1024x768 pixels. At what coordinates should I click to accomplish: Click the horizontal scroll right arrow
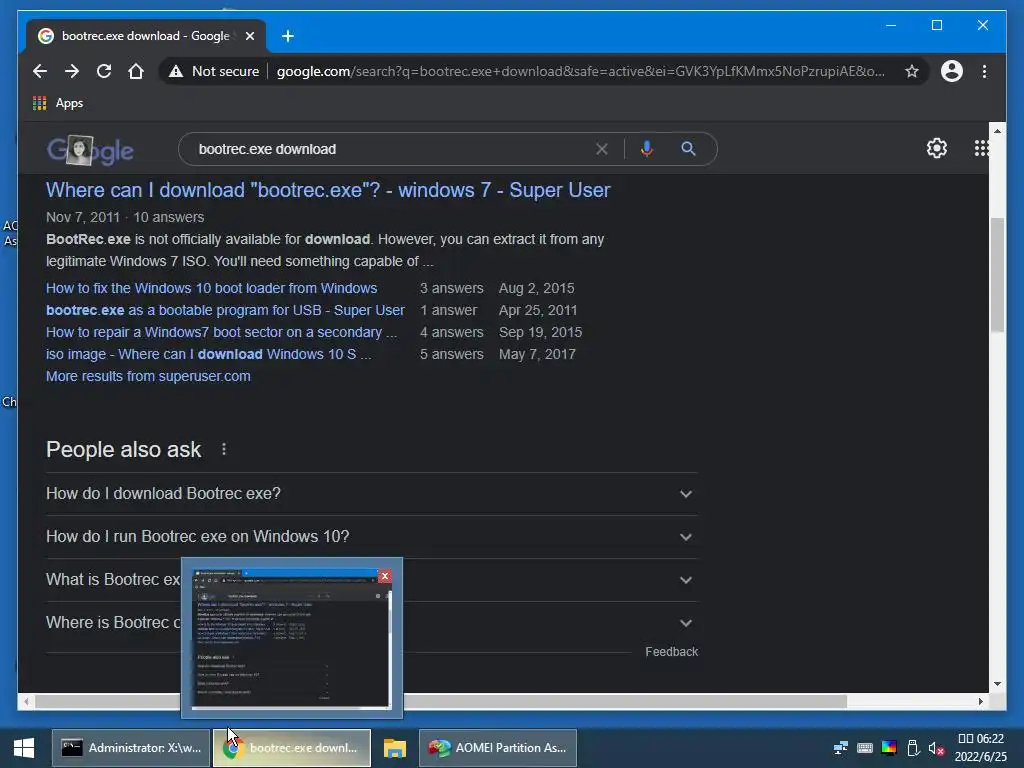click(980, 701)
